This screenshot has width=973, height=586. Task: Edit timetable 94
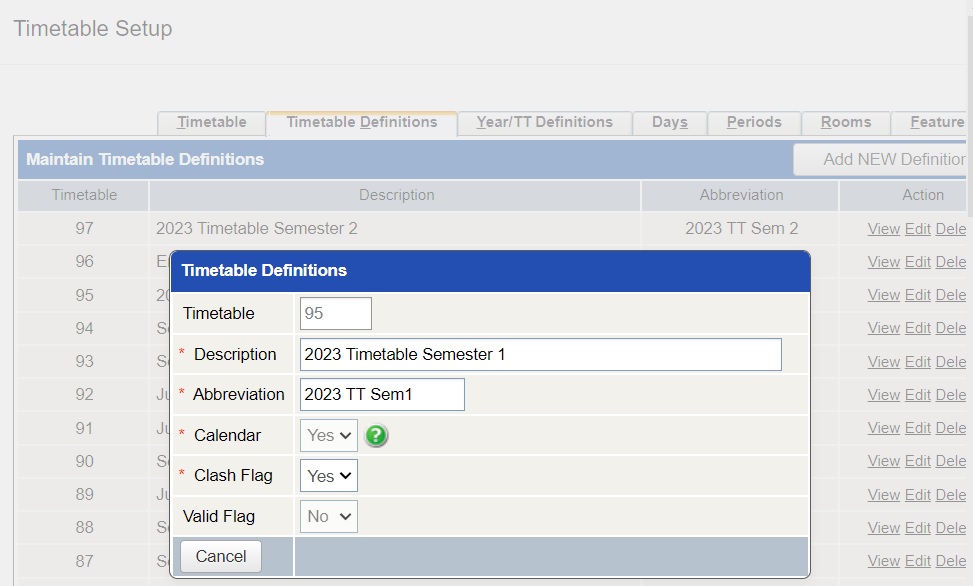coord(917,328)
